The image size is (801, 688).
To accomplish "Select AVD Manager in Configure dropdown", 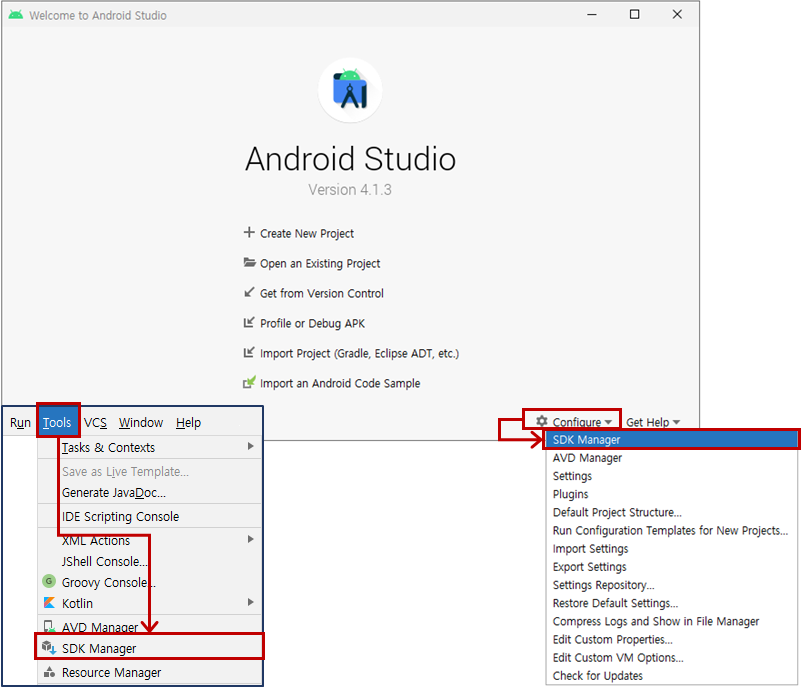I will [x=671, y=458].
